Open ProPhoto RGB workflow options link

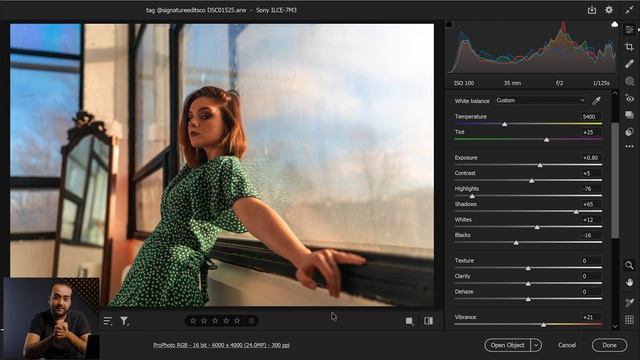221,345
